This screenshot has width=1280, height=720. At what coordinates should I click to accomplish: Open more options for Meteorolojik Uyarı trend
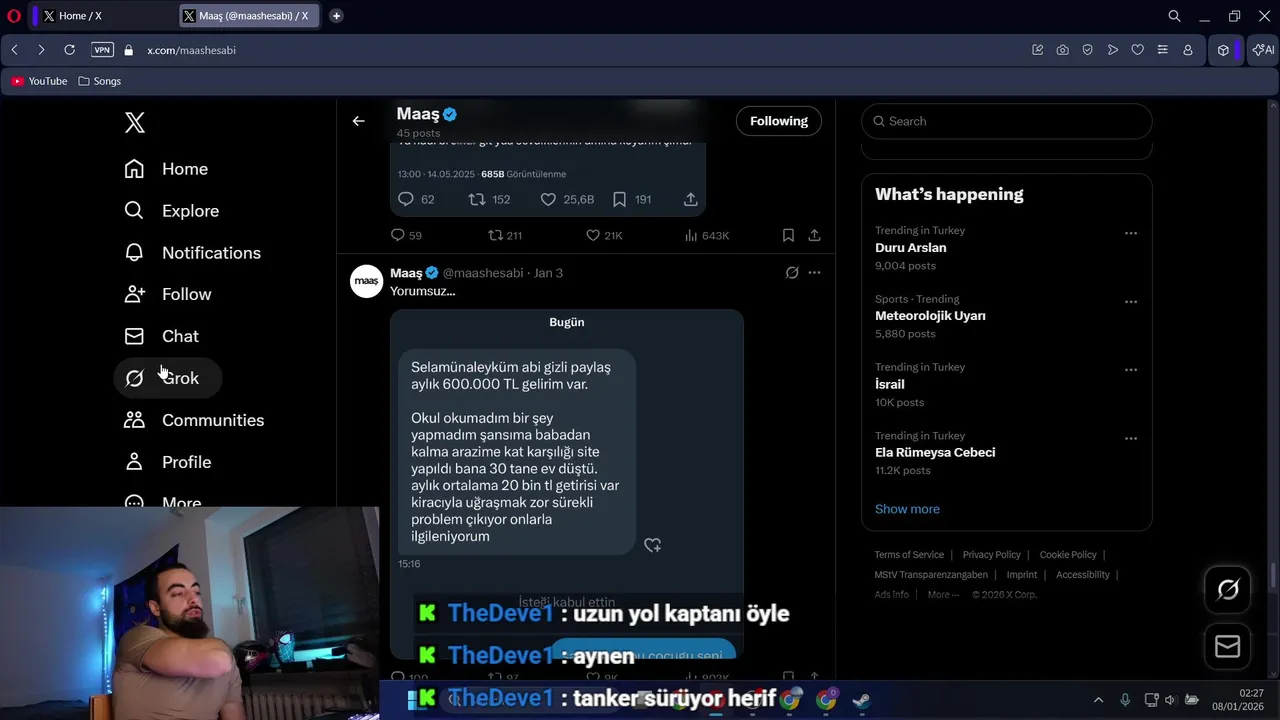click(x=1131, y=301)
